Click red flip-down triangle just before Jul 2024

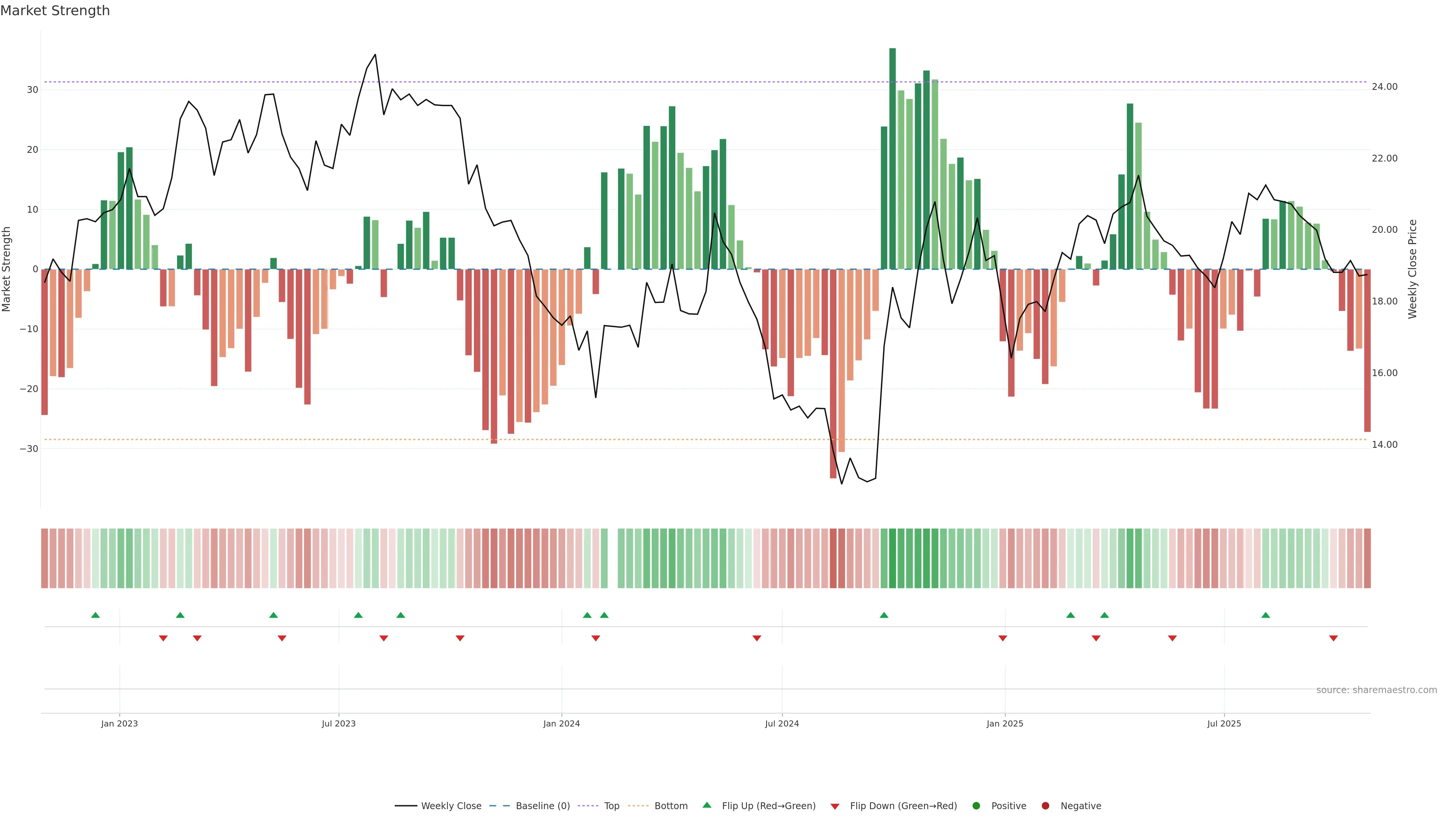757,638
